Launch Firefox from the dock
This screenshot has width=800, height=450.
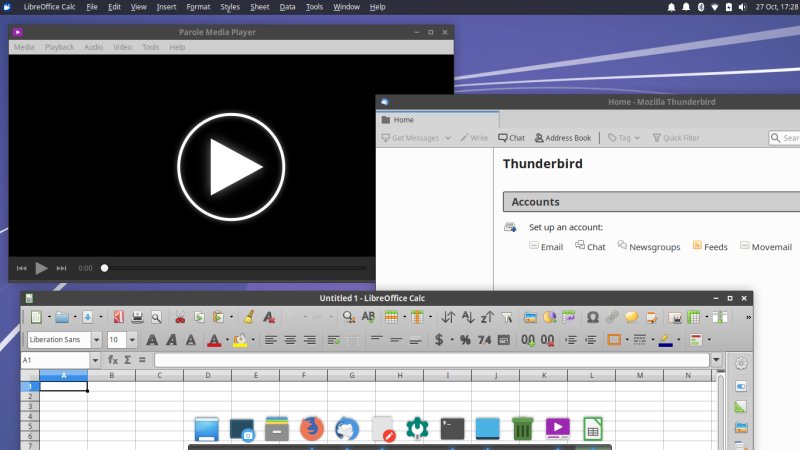[x=312, y=428]
